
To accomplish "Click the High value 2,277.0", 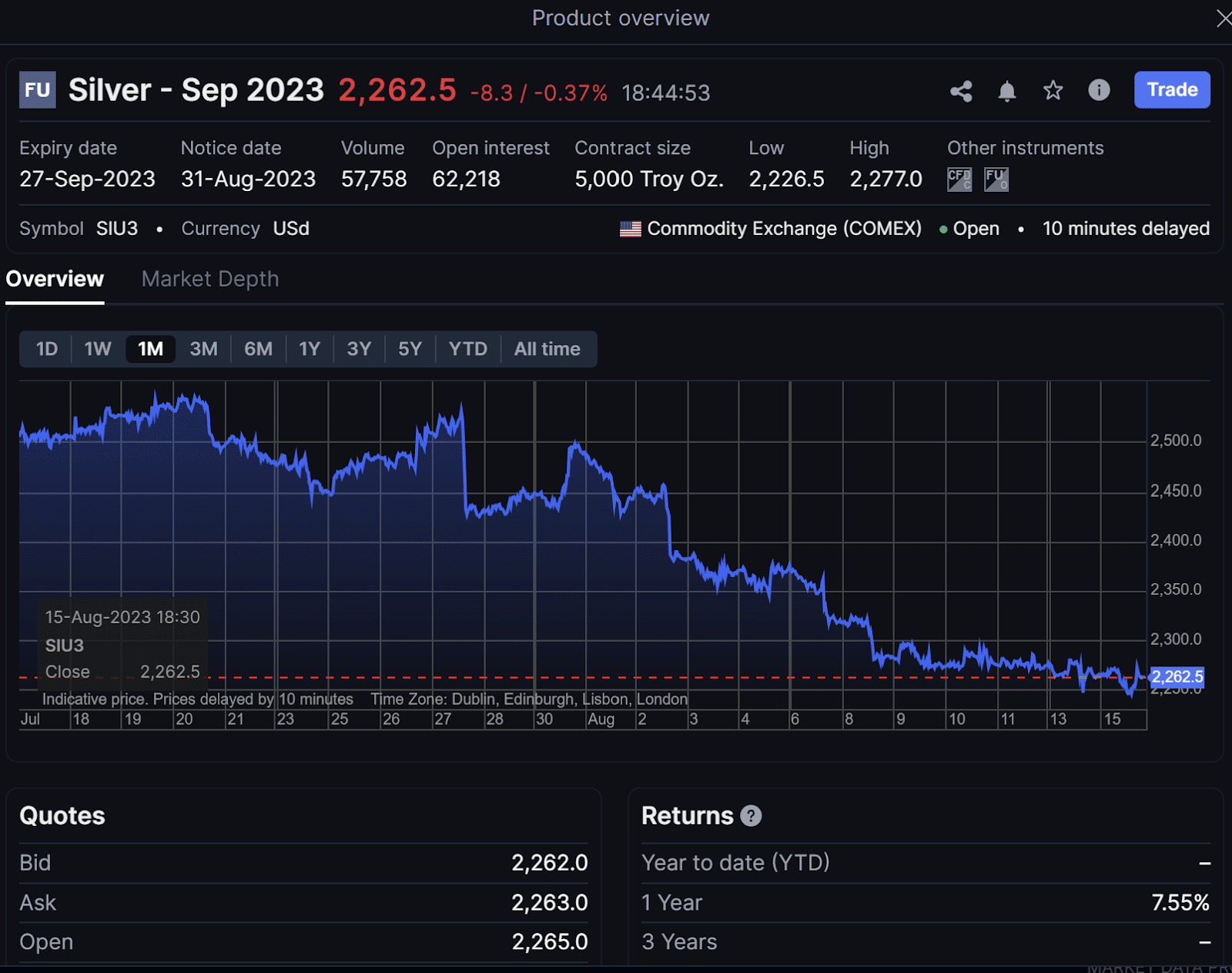I will pyautogui.click(x=885, y=179).
